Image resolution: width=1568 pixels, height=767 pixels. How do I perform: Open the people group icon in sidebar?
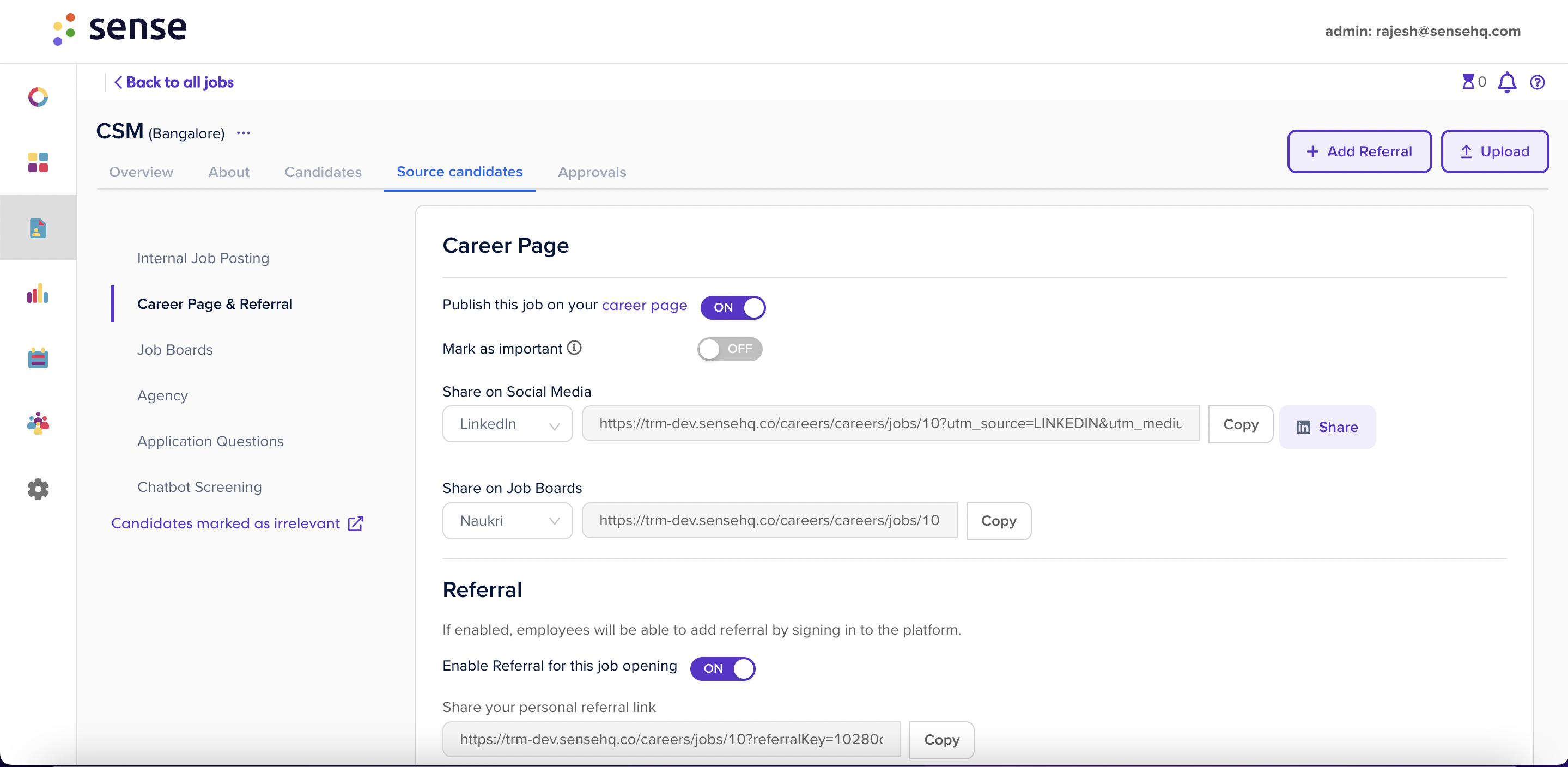pos(38,423)
